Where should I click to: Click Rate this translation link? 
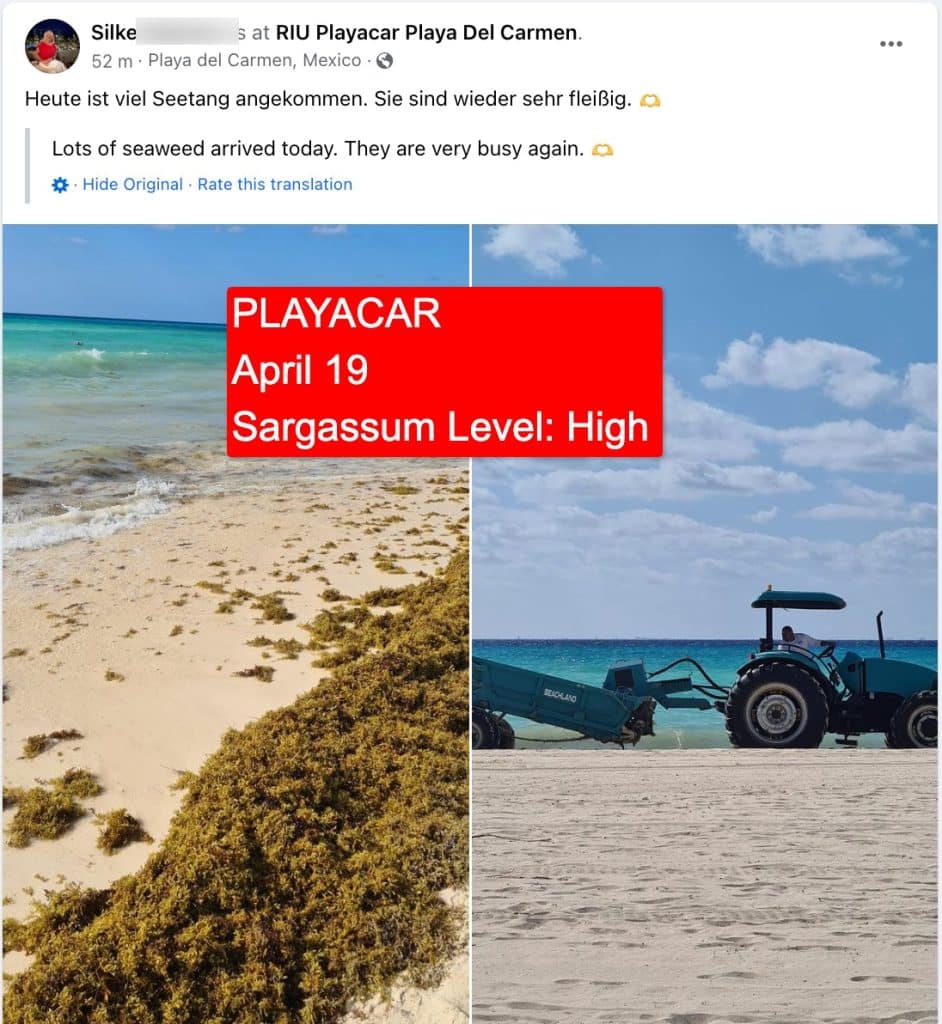[274, 184]
